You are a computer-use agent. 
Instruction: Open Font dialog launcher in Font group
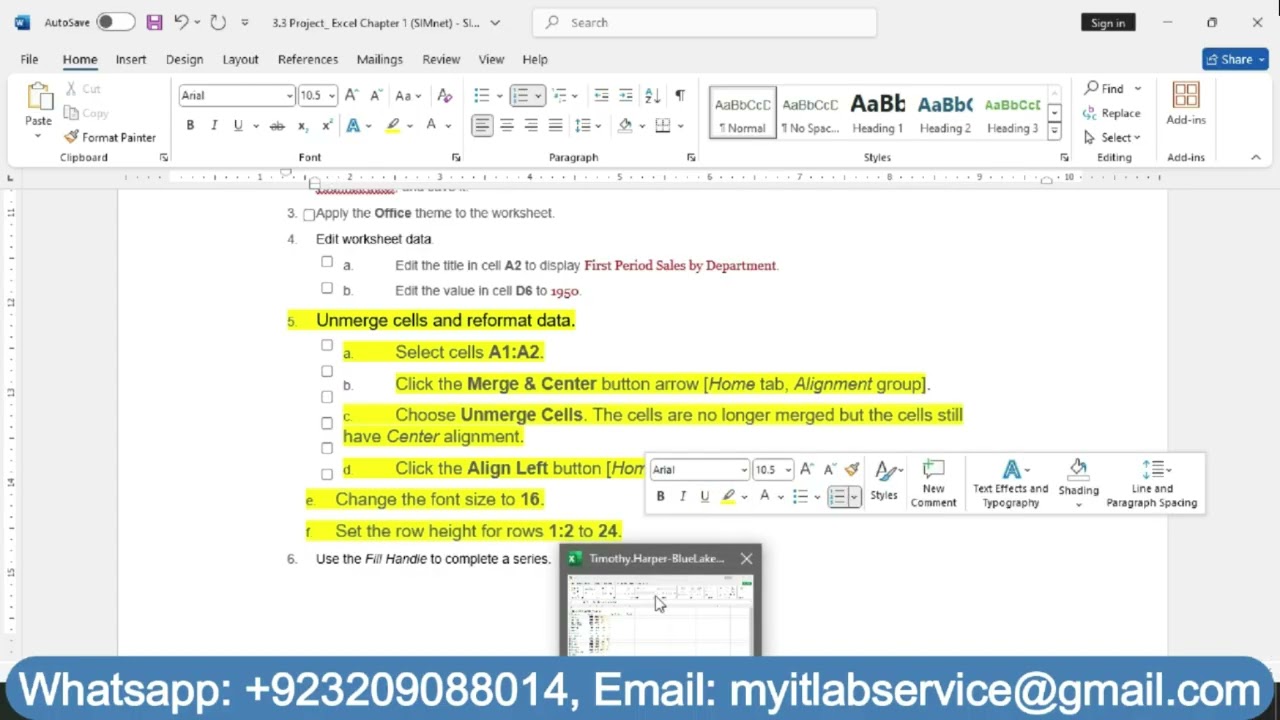pos(456,158)
